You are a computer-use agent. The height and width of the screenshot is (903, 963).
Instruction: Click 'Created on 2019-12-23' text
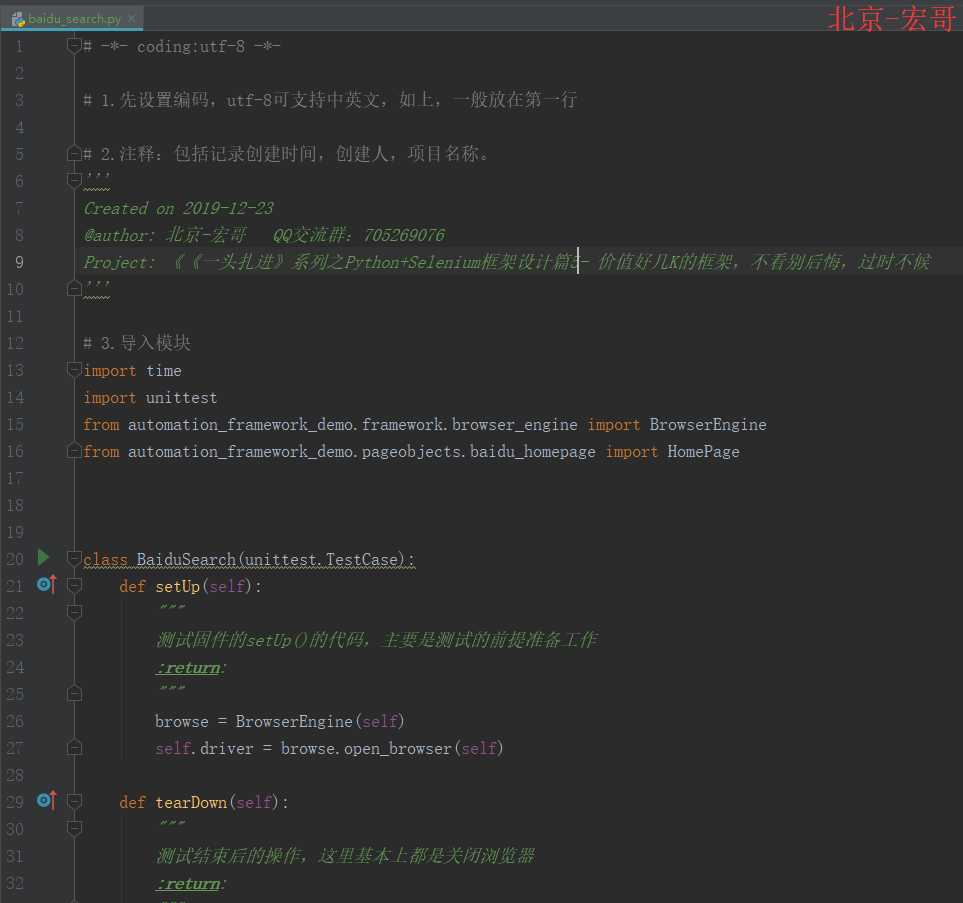178,208
